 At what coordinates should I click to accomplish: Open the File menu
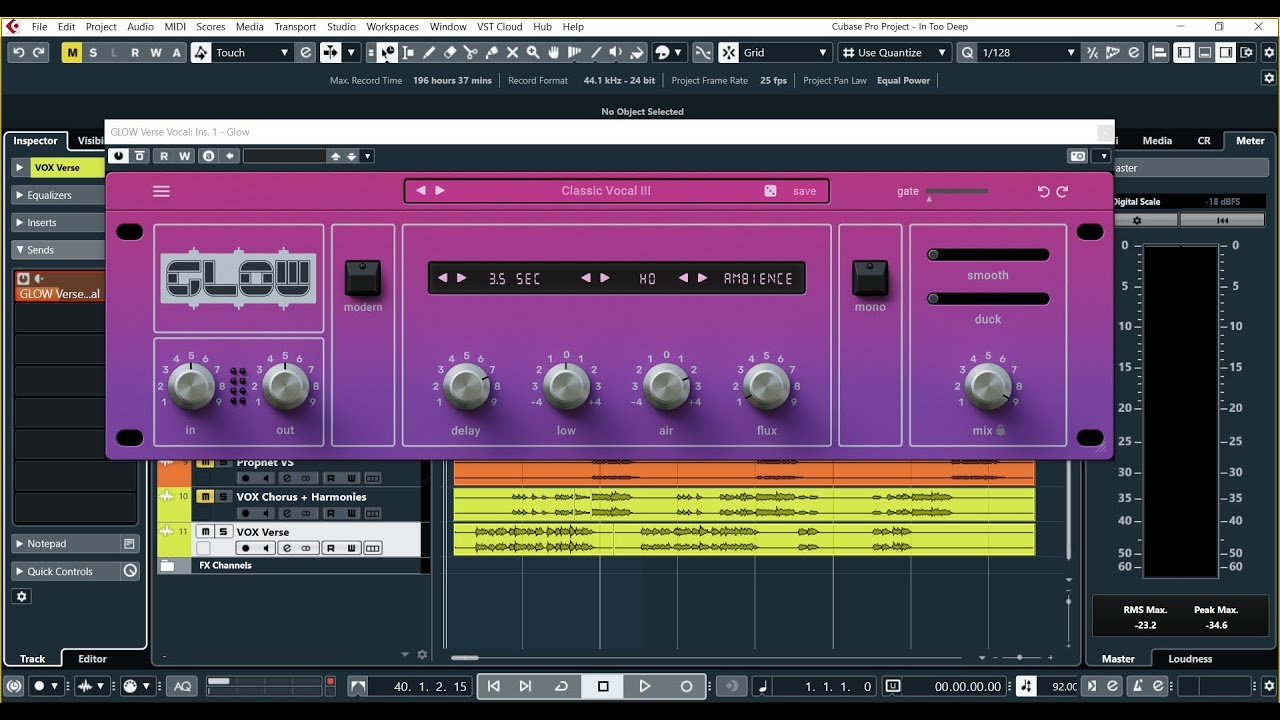pyautogui.click(x=39, y=26)
